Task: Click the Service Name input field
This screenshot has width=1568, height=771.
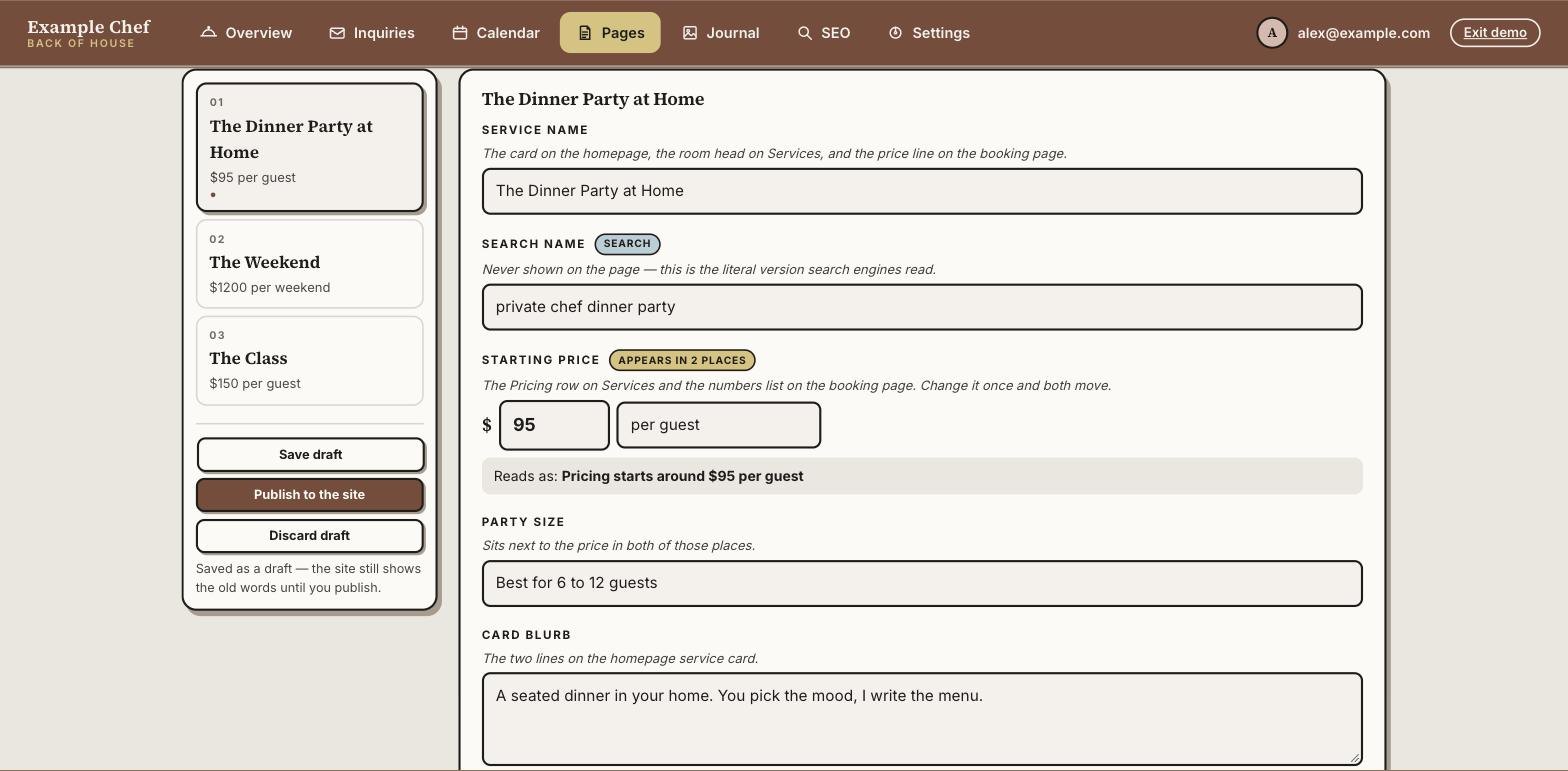Action: (922, 191)
